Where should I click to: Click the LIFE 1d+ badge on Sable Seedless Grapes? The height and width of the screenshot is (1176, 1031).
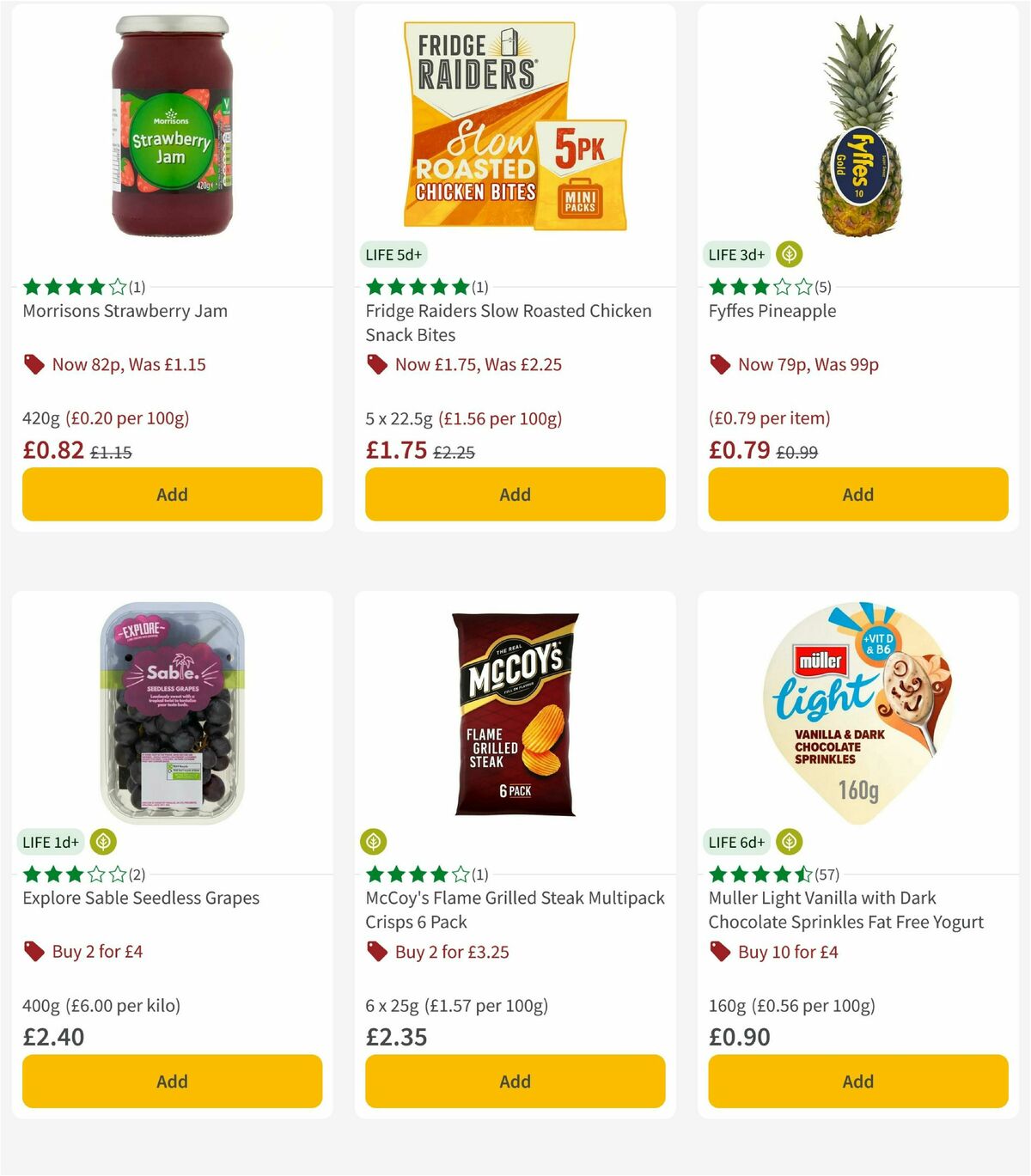(50, 842)
